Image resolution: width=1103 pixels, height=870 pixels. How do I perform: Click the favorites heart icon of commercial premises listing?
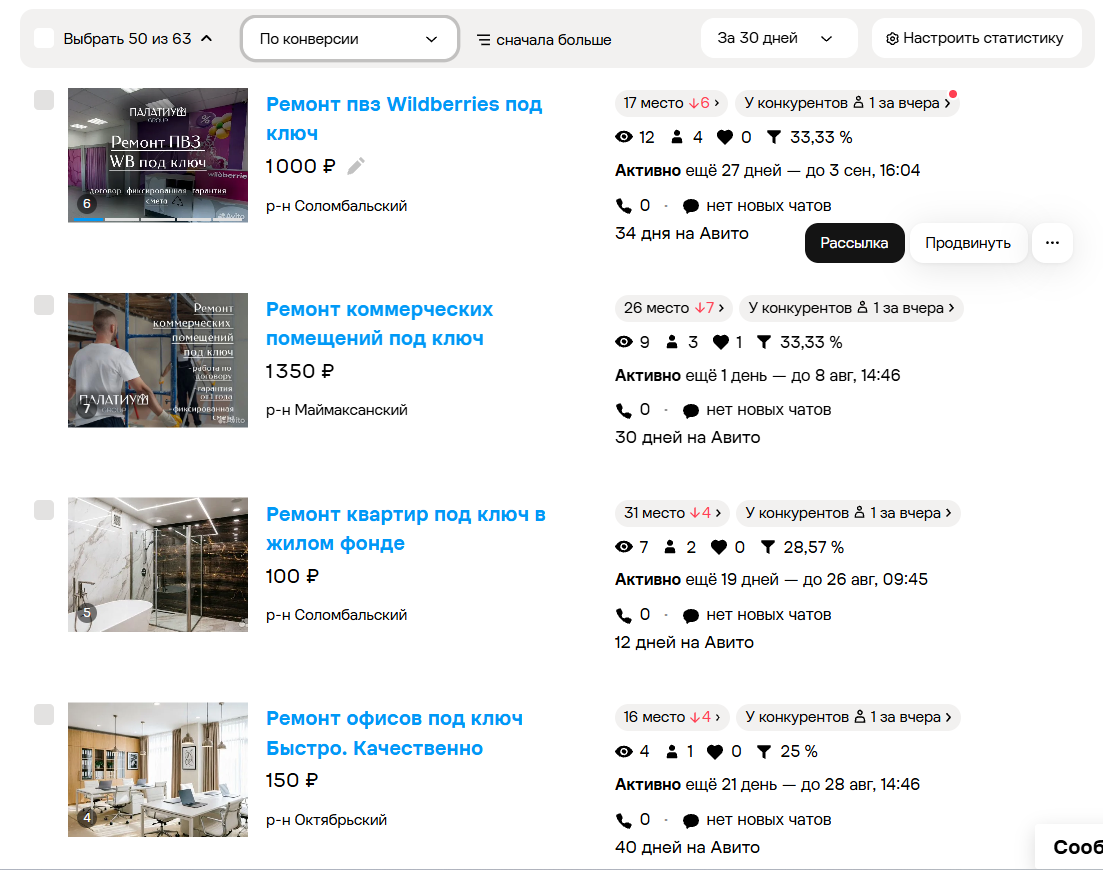tap(721, 342)
